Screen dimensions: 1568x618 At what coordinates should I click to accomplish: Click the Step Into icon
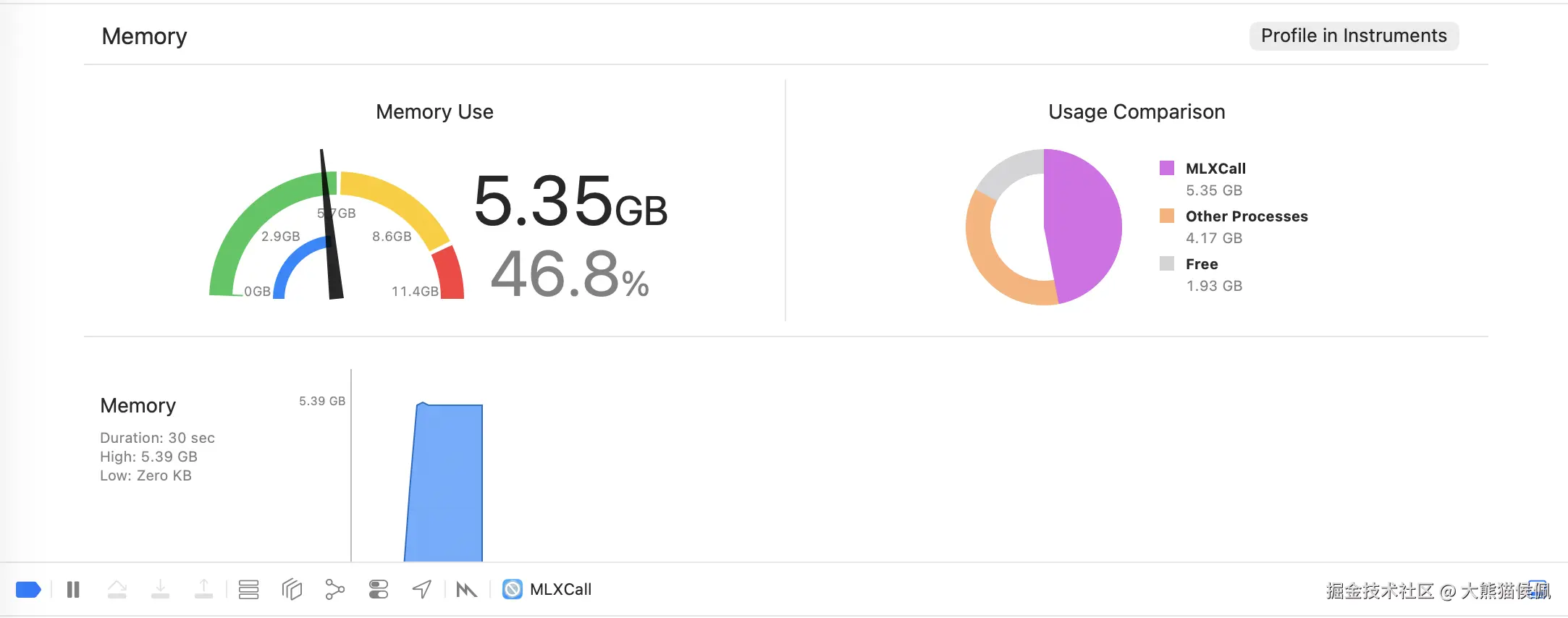pos(161,590)
